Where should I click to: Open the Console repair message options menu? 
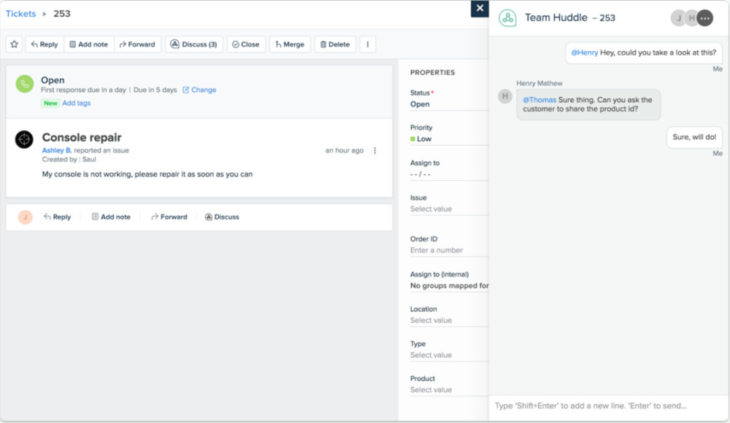[x=375, y=151]
